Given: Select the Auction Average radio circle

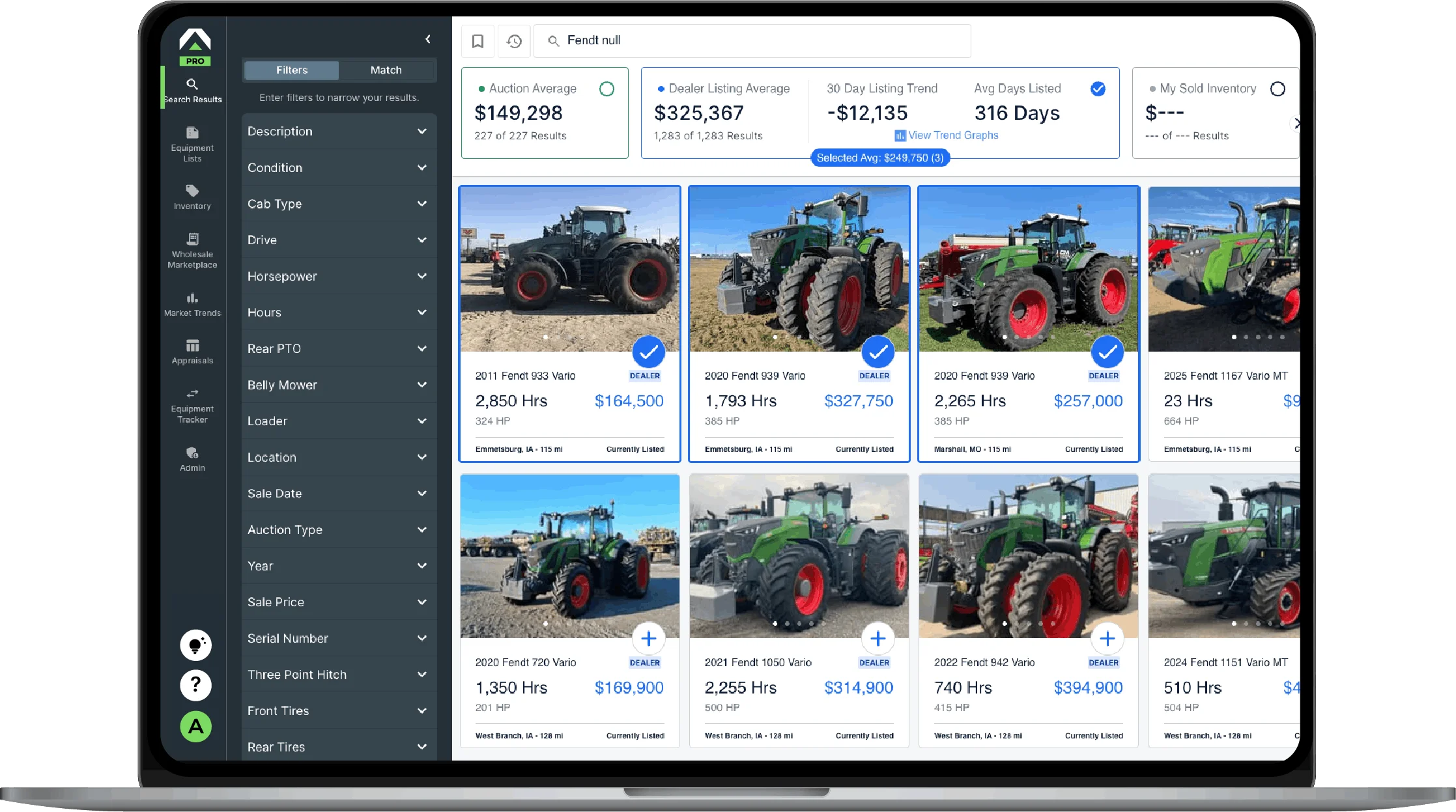Looking at the screenshot, I should tap(607, 89).
